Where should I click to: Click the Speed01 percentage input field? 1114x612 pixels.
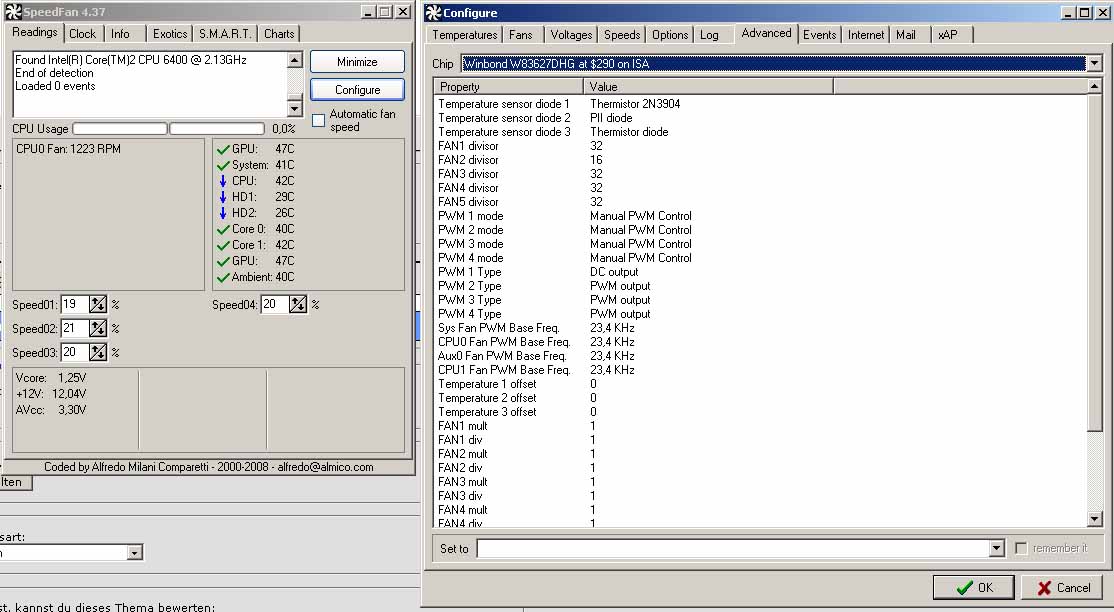click(x=75, y=304)
